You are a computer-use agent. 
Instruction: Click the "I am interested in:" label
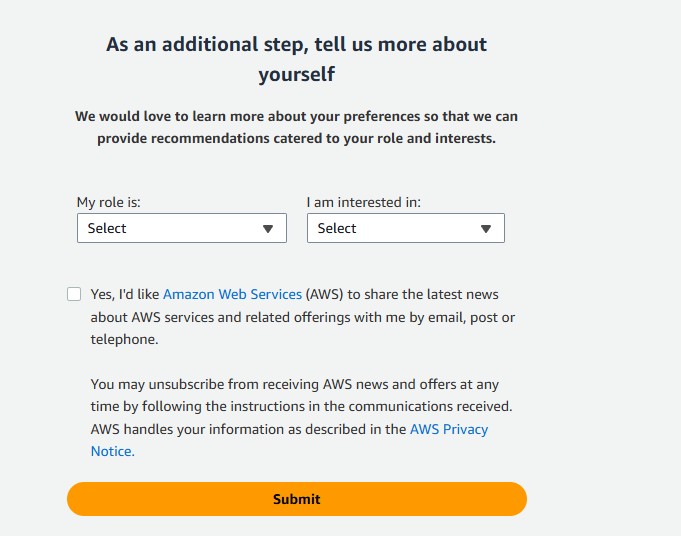[x=364, y=202]
